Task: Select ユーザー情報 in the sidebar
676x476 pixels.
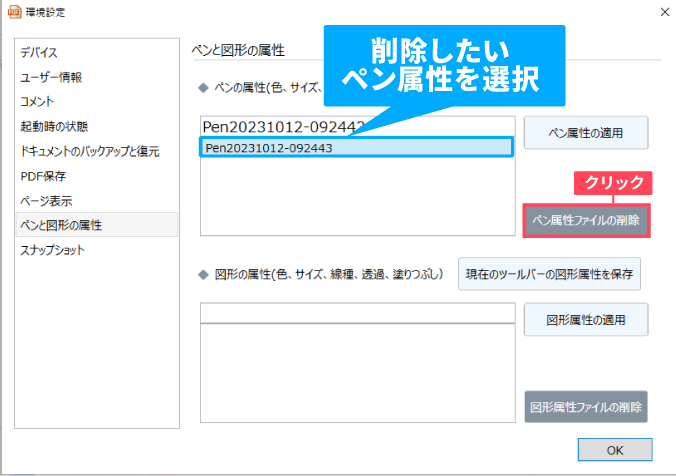Action: tap(51, 77)
